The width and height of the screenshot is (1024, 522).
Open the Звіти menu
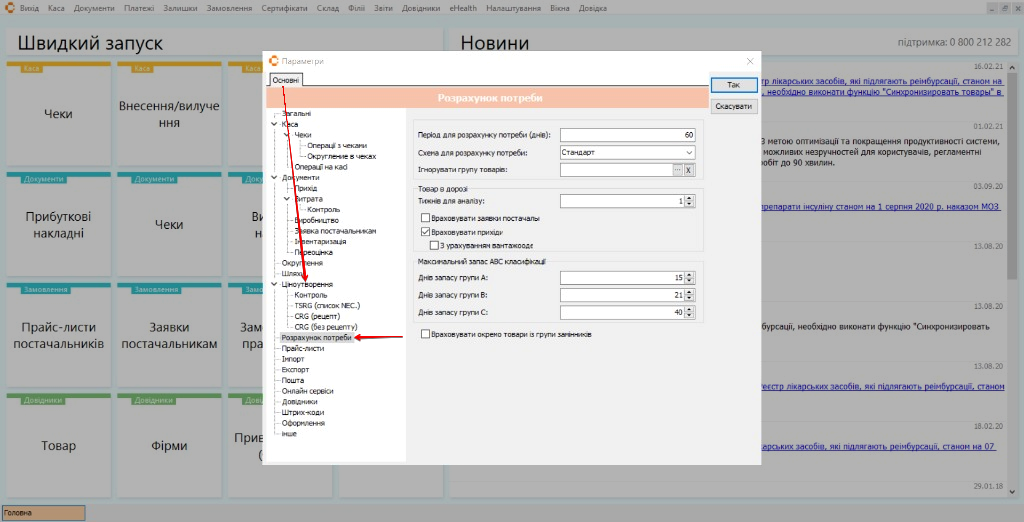[x=383, y=8]
